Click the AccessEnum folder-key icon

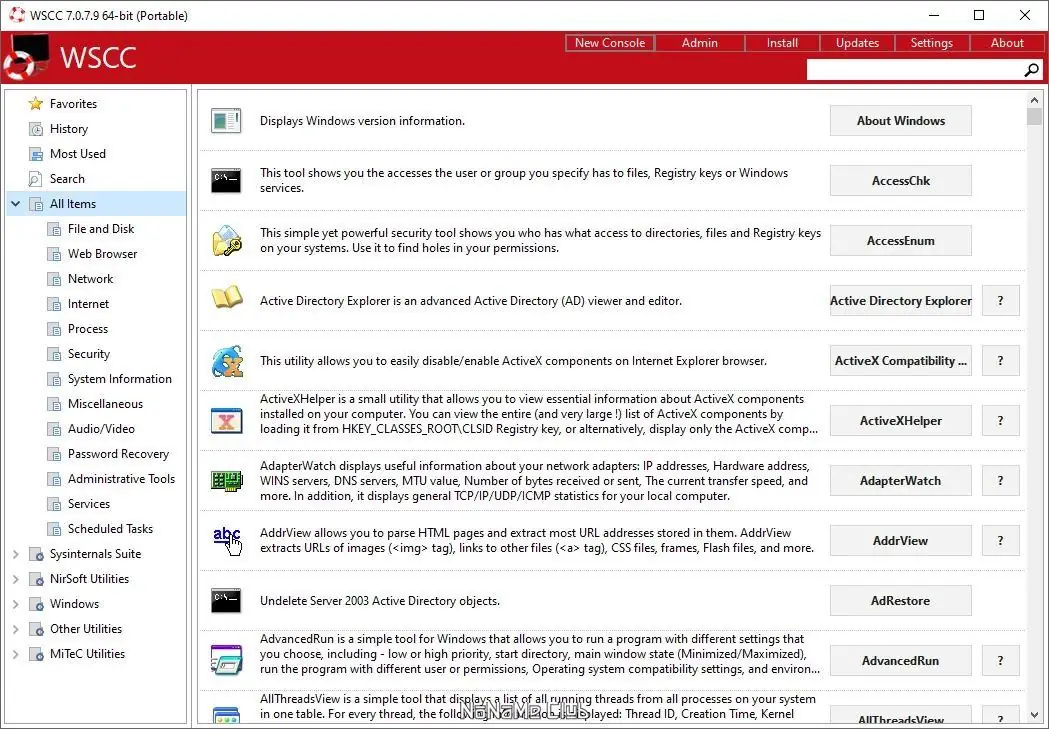227,241
